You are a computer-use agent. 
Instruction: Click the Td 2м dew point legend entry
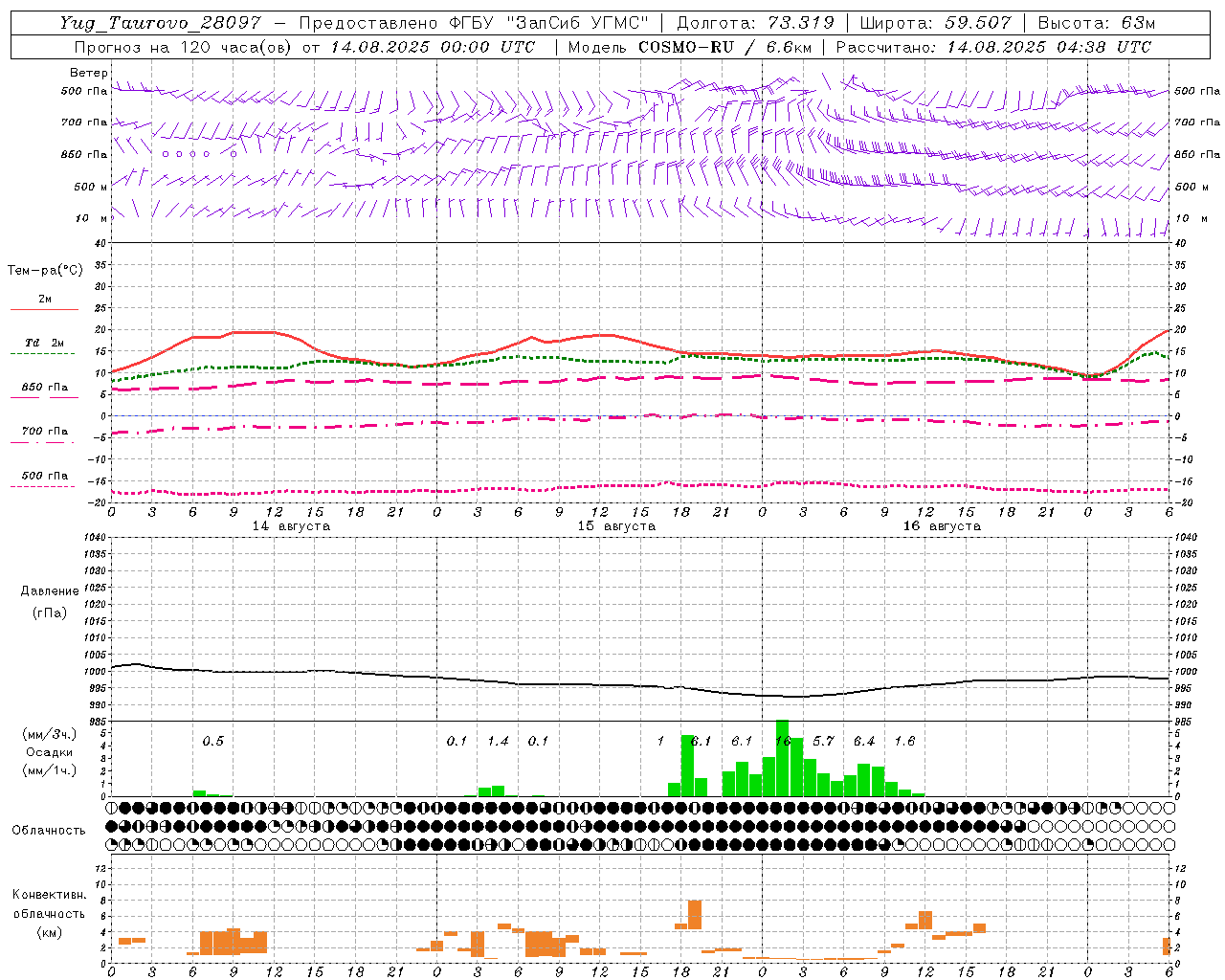tap(44, 343)
